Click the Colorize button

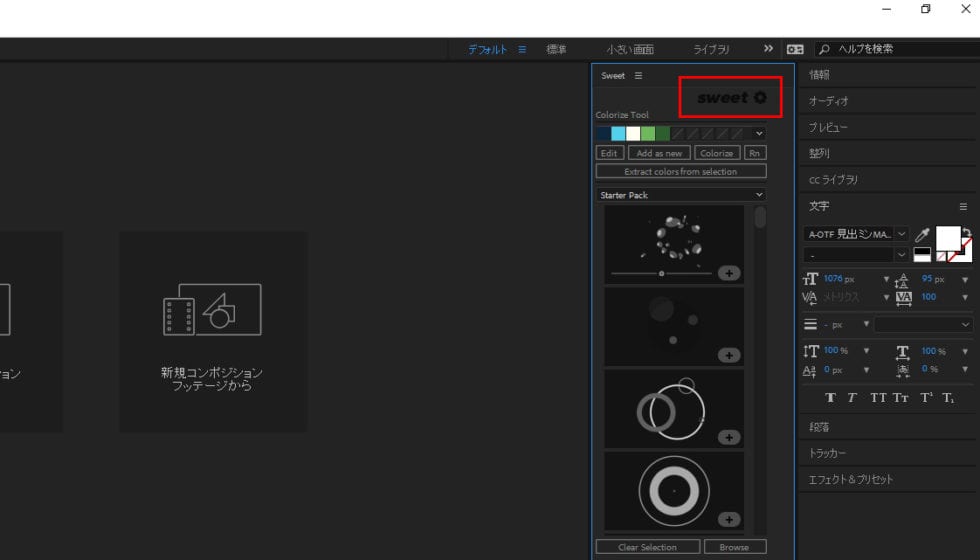[x=717, y=152]
